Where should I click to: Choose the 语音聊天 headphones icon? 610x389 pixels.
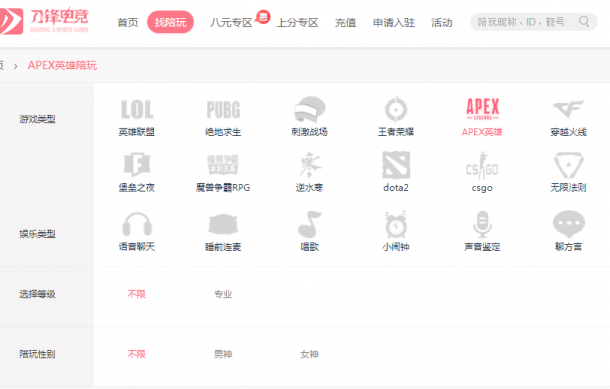click(x=137, y=224)
